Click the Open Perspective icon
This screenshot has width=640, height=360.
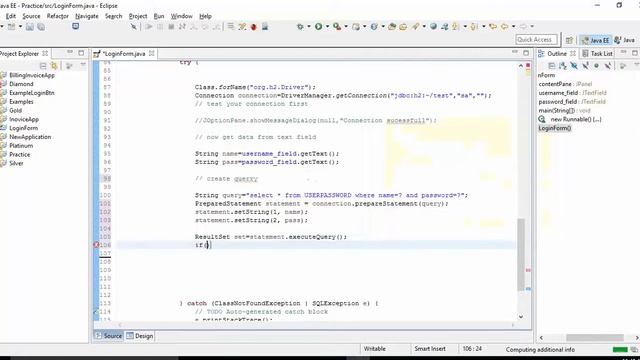tap(569, 40)
